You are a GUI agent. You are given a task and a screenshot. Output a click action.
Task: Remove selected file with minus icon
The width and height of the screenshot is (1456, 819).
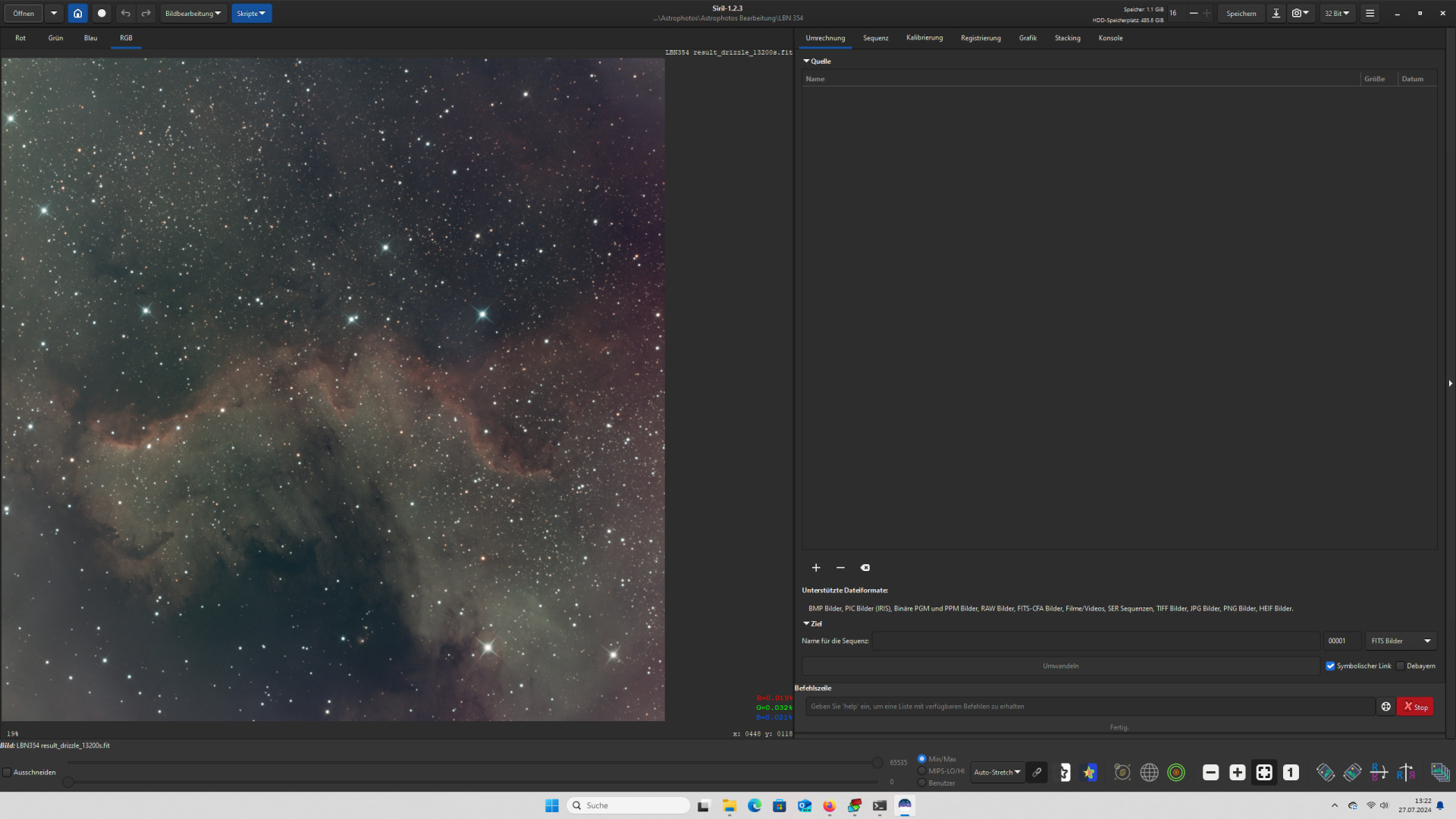click(x=840, y=567)
